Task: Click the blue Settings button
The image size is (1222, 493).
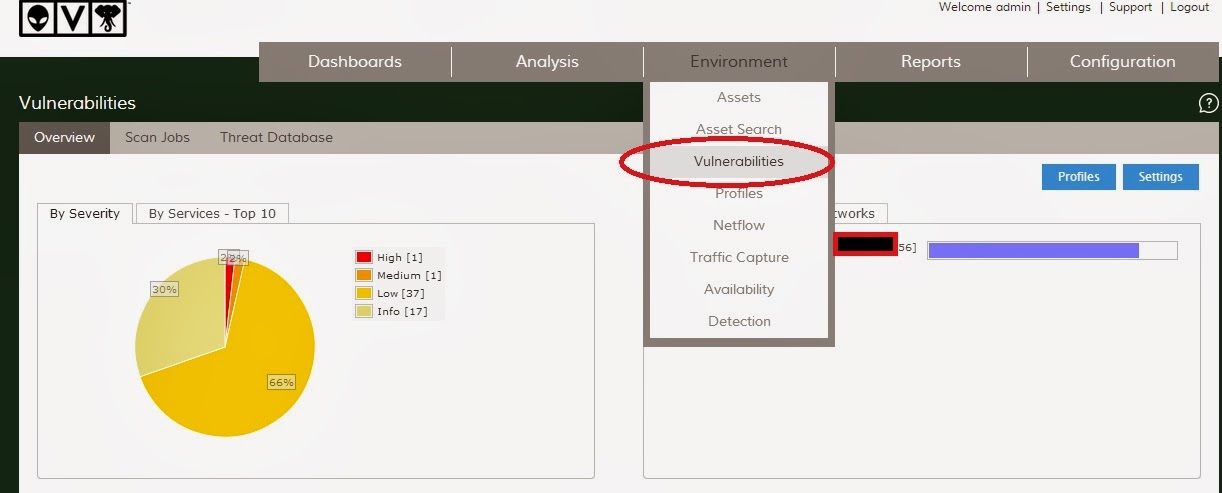Action: pyautogui.click(x=1160, y=177)
